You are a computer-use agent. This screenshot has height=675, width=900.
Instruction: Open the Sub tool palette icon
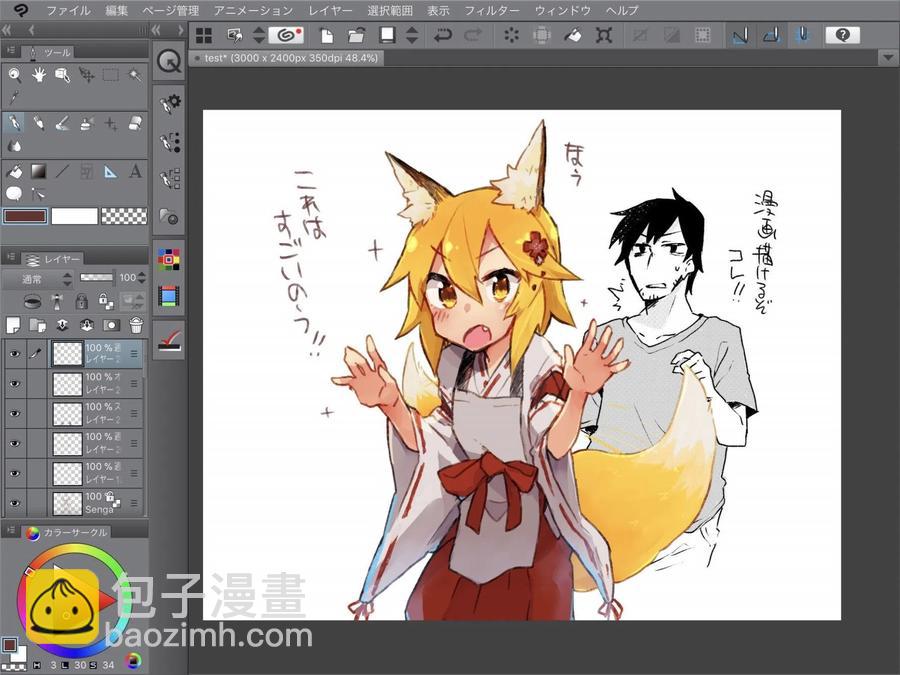pyautogui.click(x=170, y=179)
